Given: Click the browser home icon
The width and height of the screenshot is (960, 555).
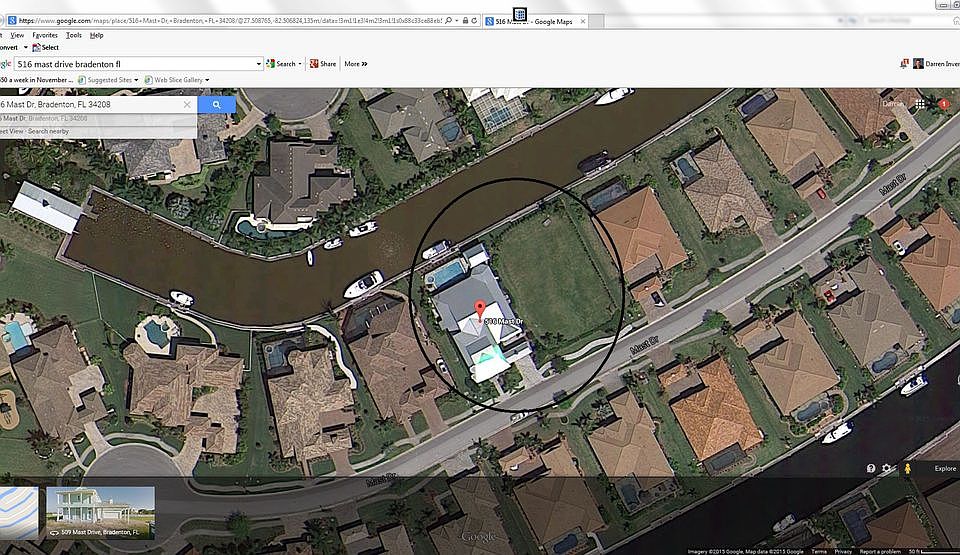Looking at the screenshot, I should pyautogui.click(x=956, y=20).
